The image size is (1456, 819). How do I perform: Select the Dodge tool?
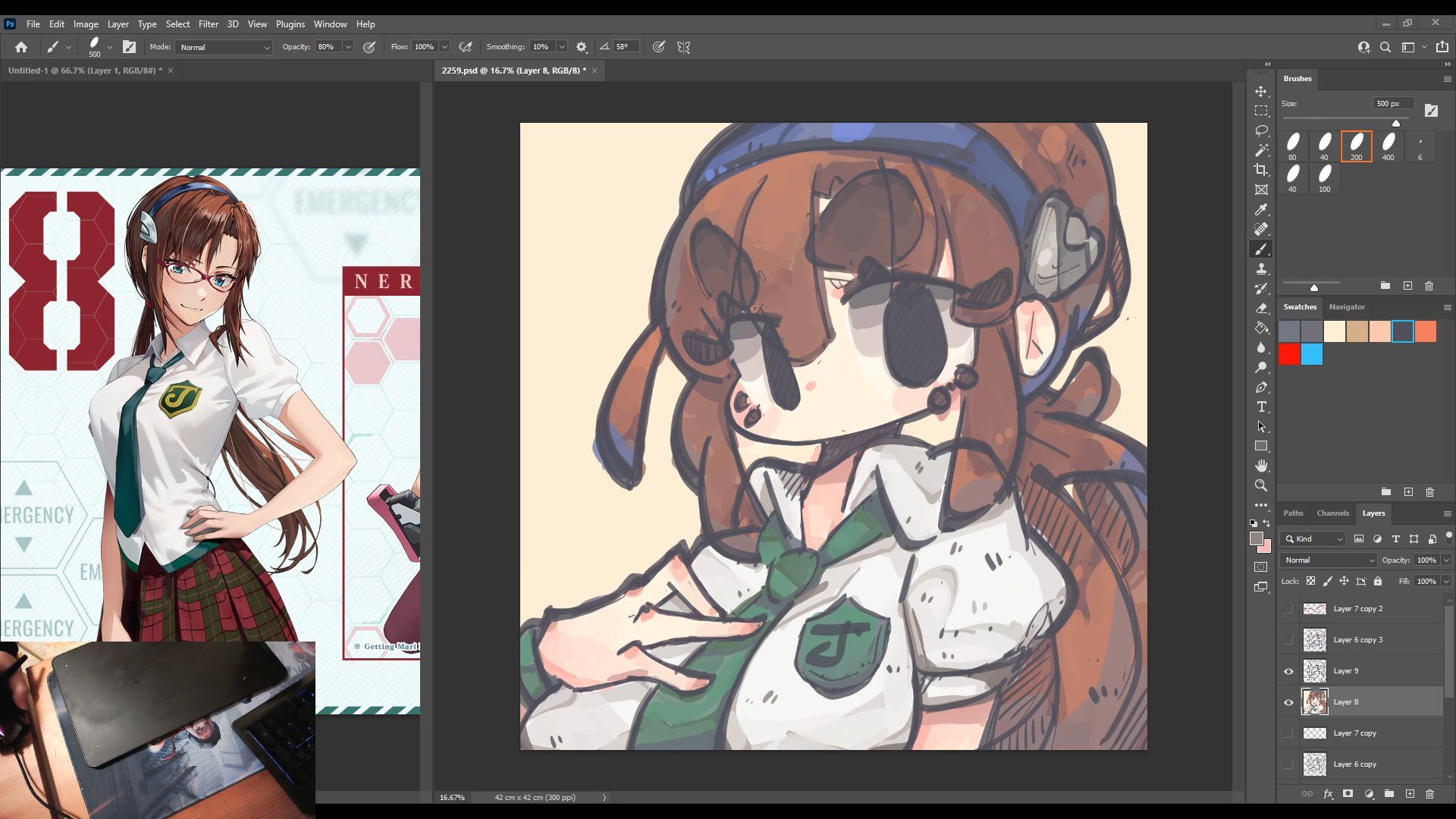(x=1261, y=367)
